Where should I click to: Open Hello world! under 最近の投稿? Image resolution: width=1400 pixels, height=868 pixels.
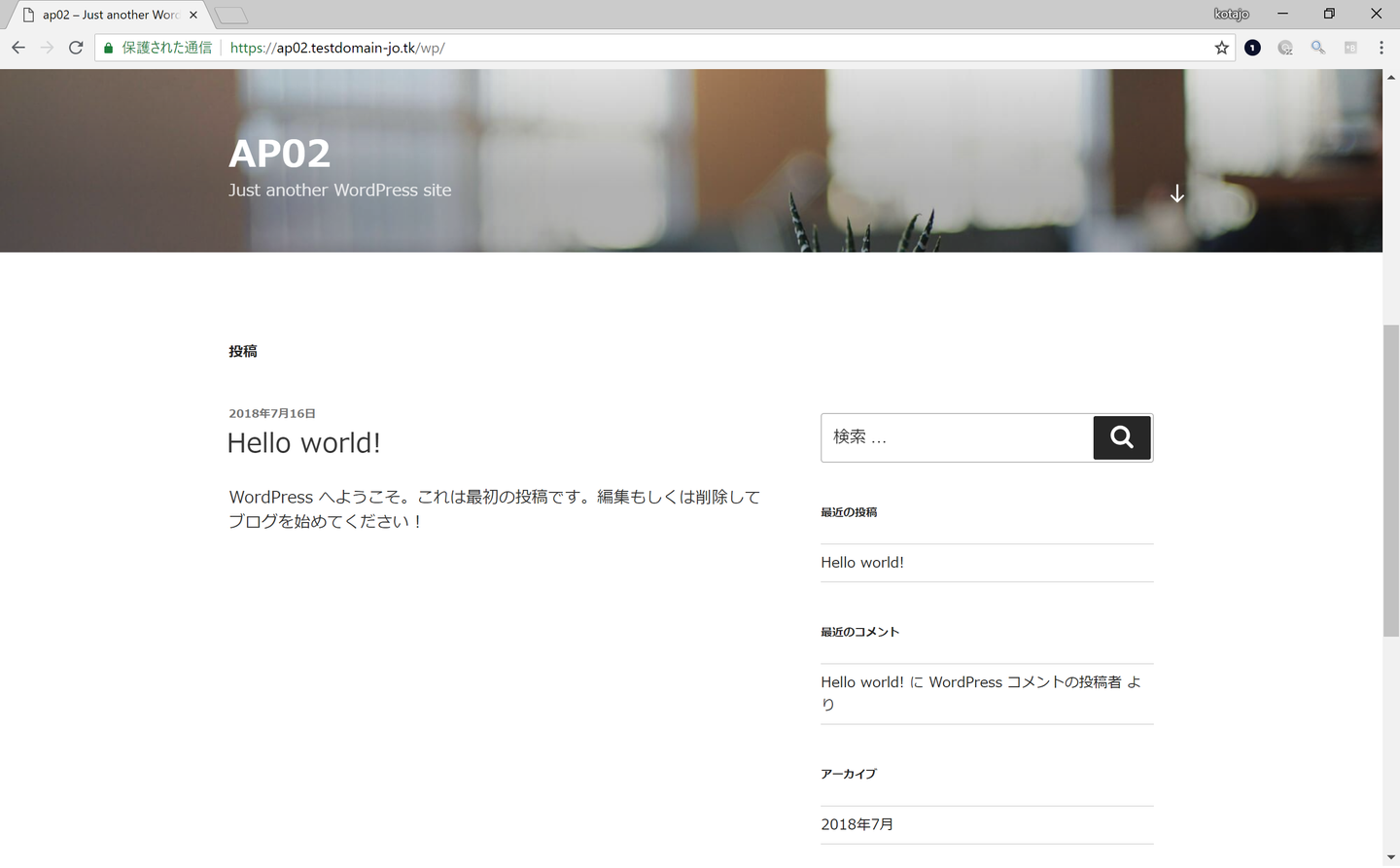(862, 563)
